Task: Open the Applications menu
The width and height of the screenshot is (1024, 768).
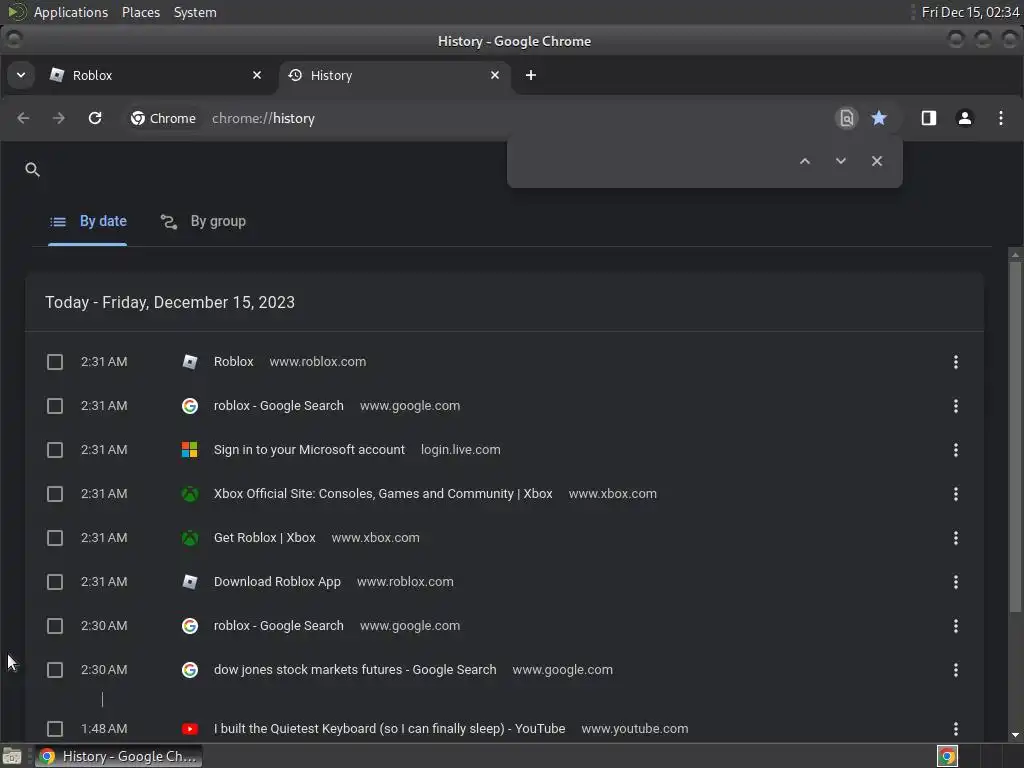Action: 71,12
